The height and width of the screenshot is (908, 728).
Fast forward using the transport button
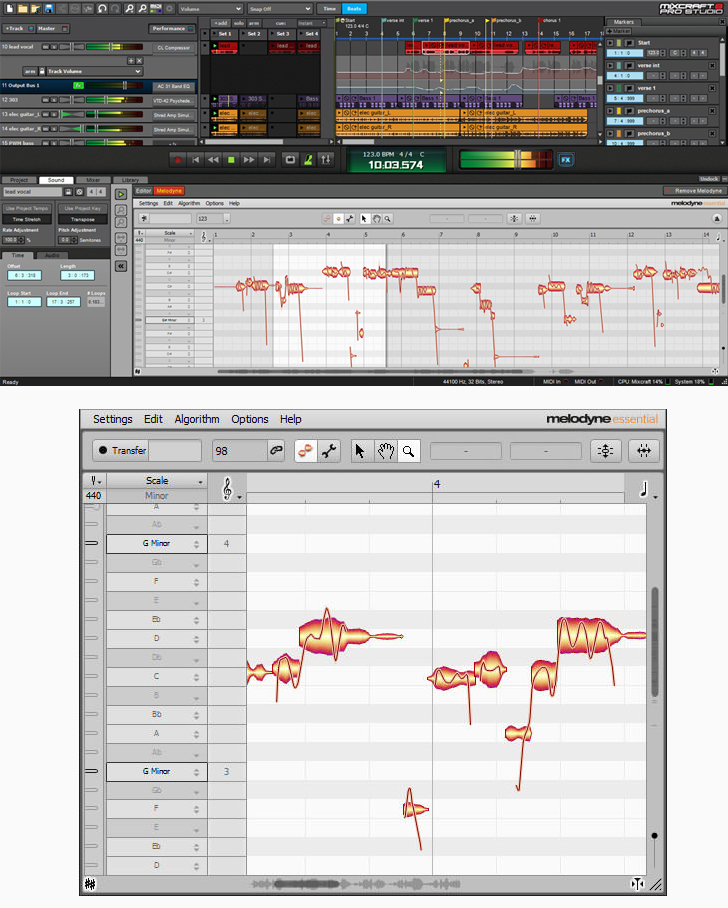pyautogui.click(x=248, y=160)
